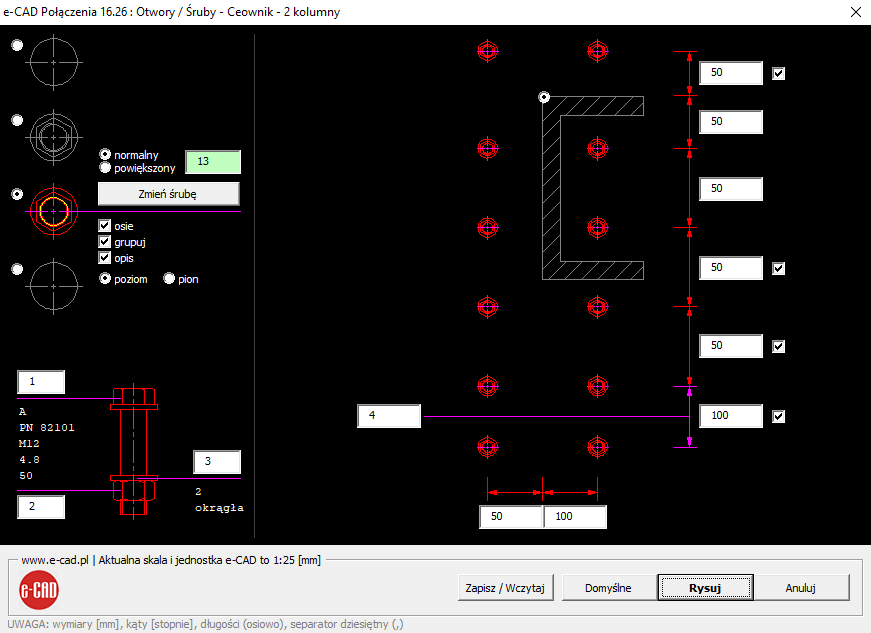This screenshot has height=633, width=871.
Task: Click the Rysuj button to draw
Action: pyautogui.click(x=705, y=588)
